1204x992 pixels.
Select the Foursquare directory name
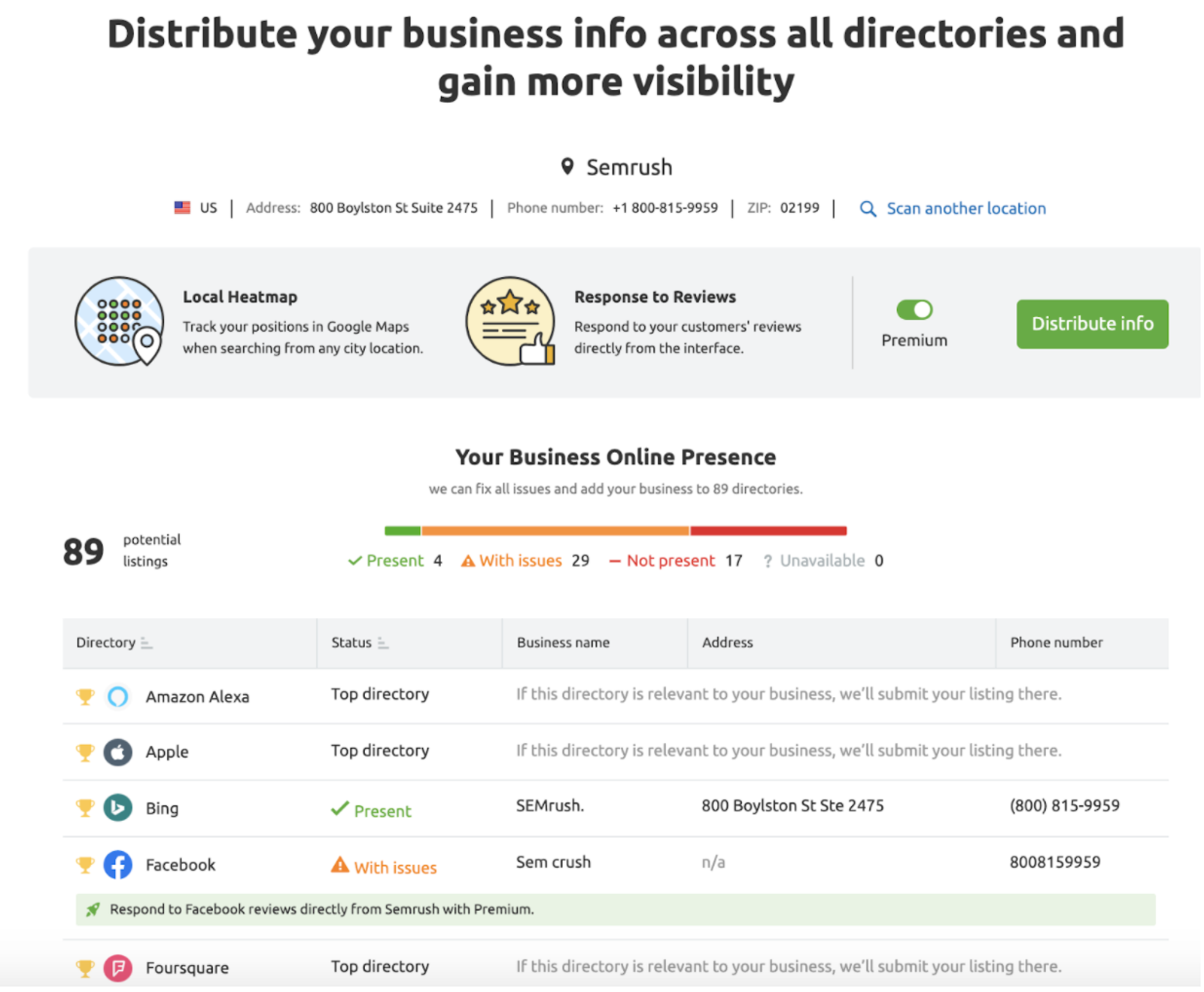[187, 968]
